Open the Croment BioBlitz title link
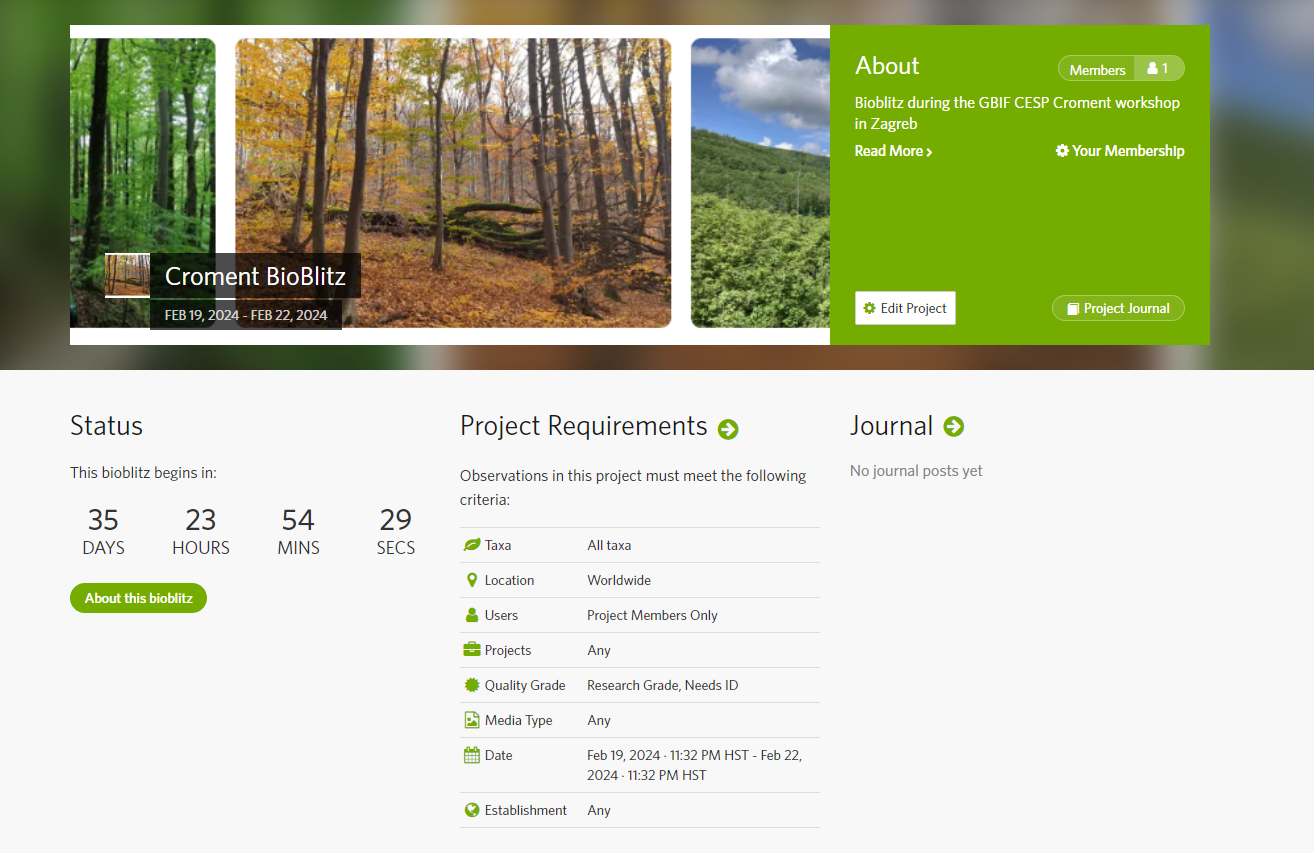 255,276
